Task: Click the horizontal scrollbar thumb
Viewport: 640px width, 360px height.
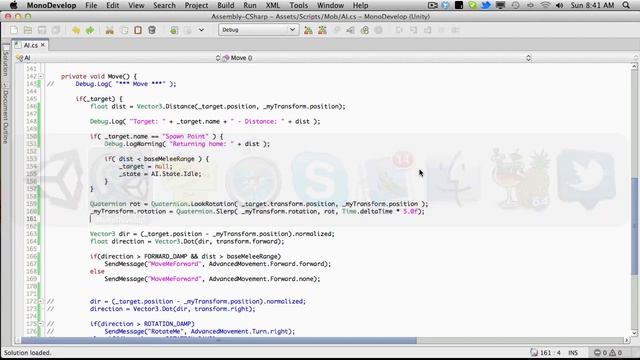Action: (x=219, y=340)
